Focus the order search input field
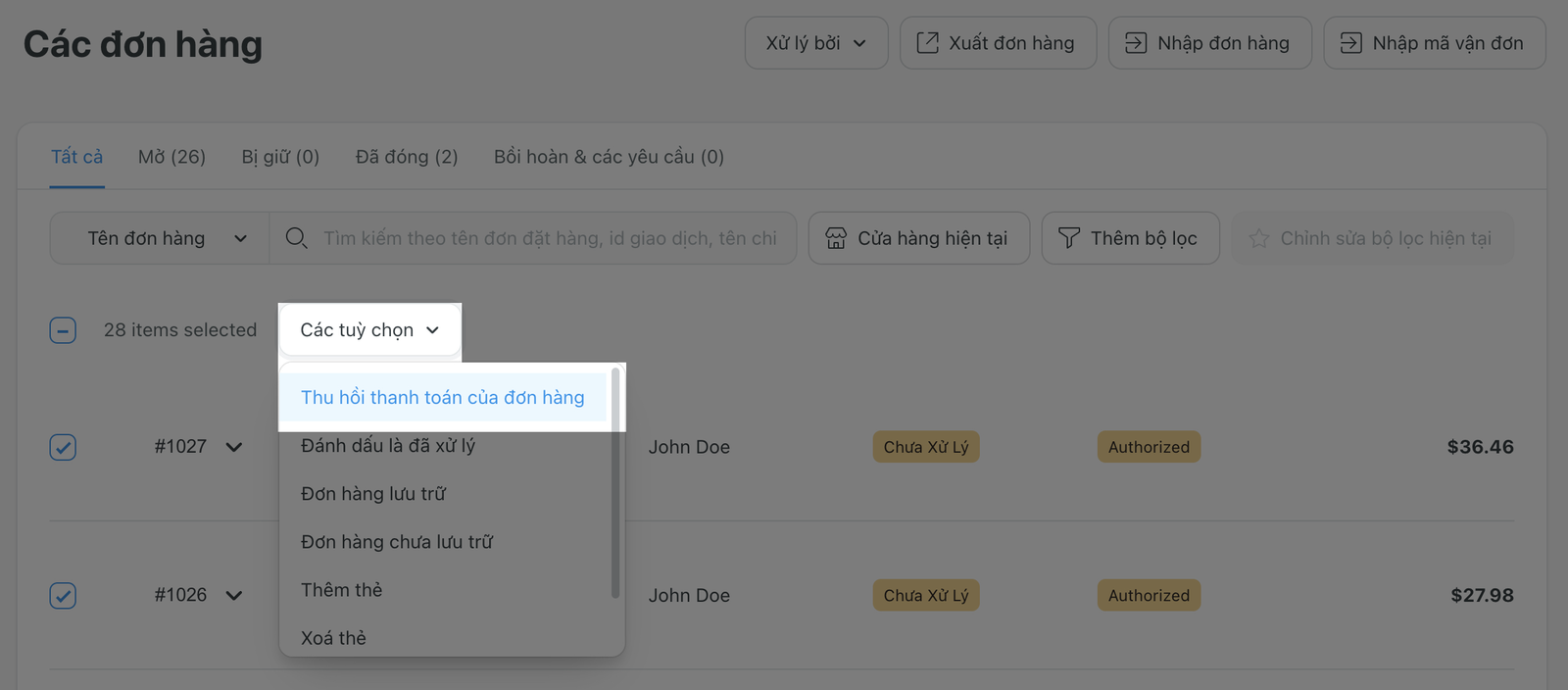 pyautogui.click(x=549, y=238)
